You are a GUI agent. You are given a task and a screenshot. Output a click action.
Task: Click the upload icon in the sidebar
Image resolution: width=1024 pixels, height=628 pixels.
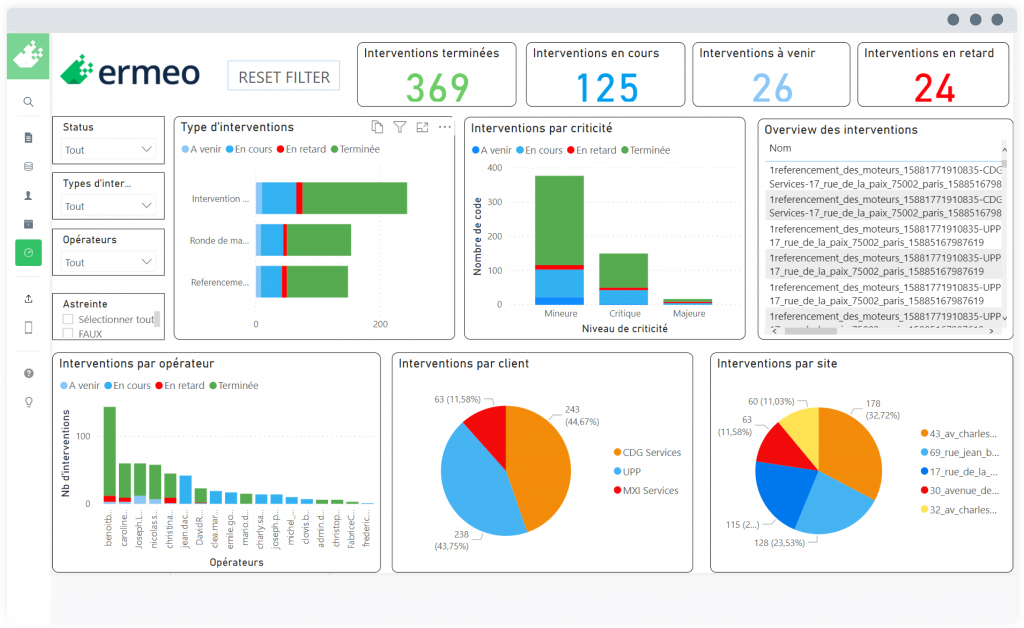tap(28, 298)
